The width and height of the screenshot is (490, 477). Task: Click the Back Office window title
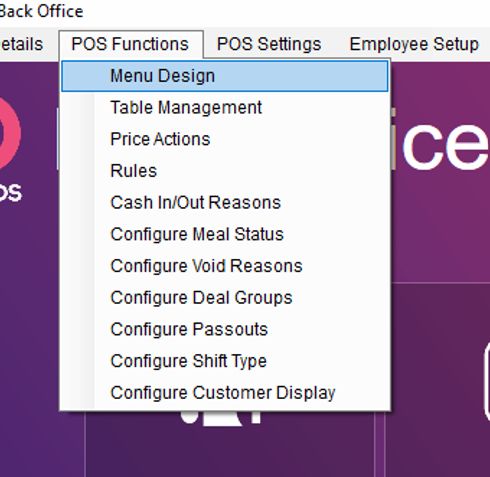(x=41, y=12)
